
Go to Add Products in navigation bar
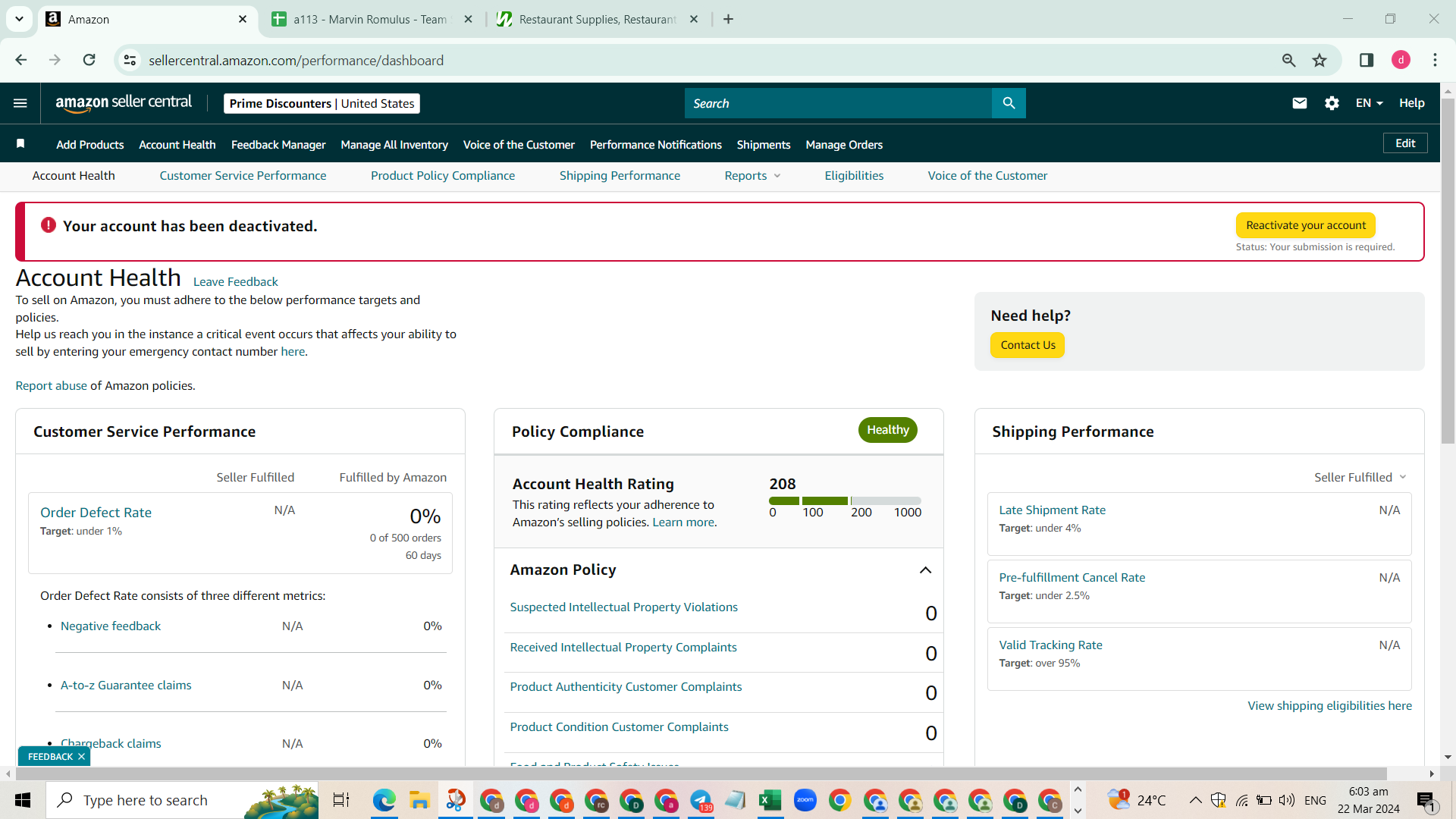(x=89, y=145)
